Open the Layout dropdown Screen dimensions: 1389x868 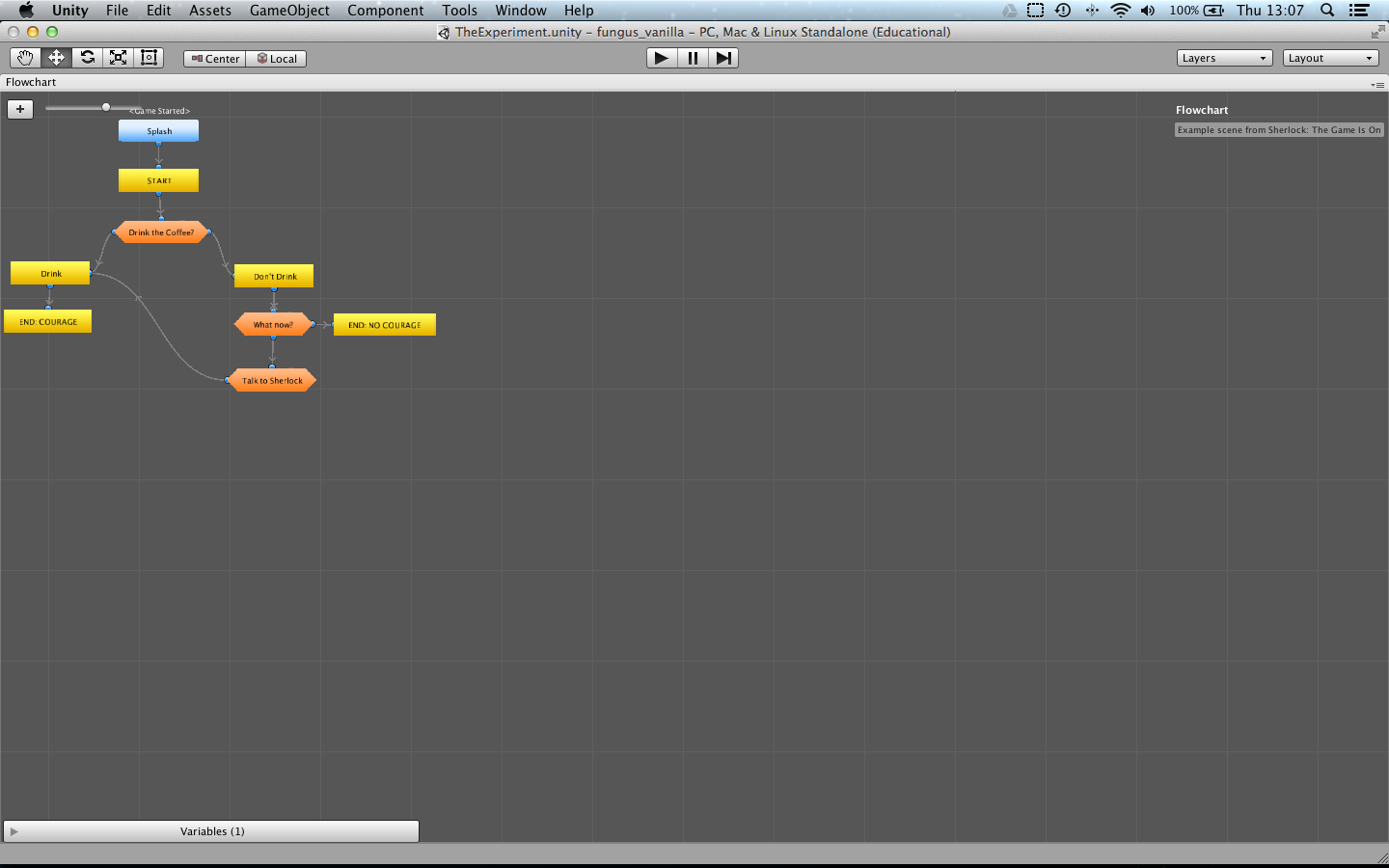1331,58
